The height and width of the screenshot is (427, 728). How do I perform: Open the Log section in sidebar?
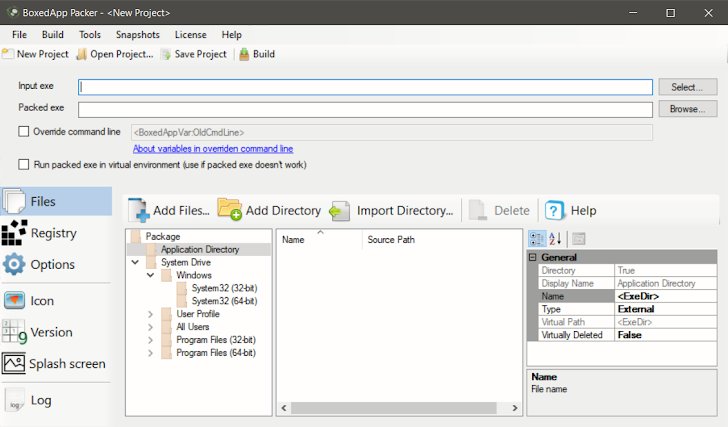(x=56, y=400)
